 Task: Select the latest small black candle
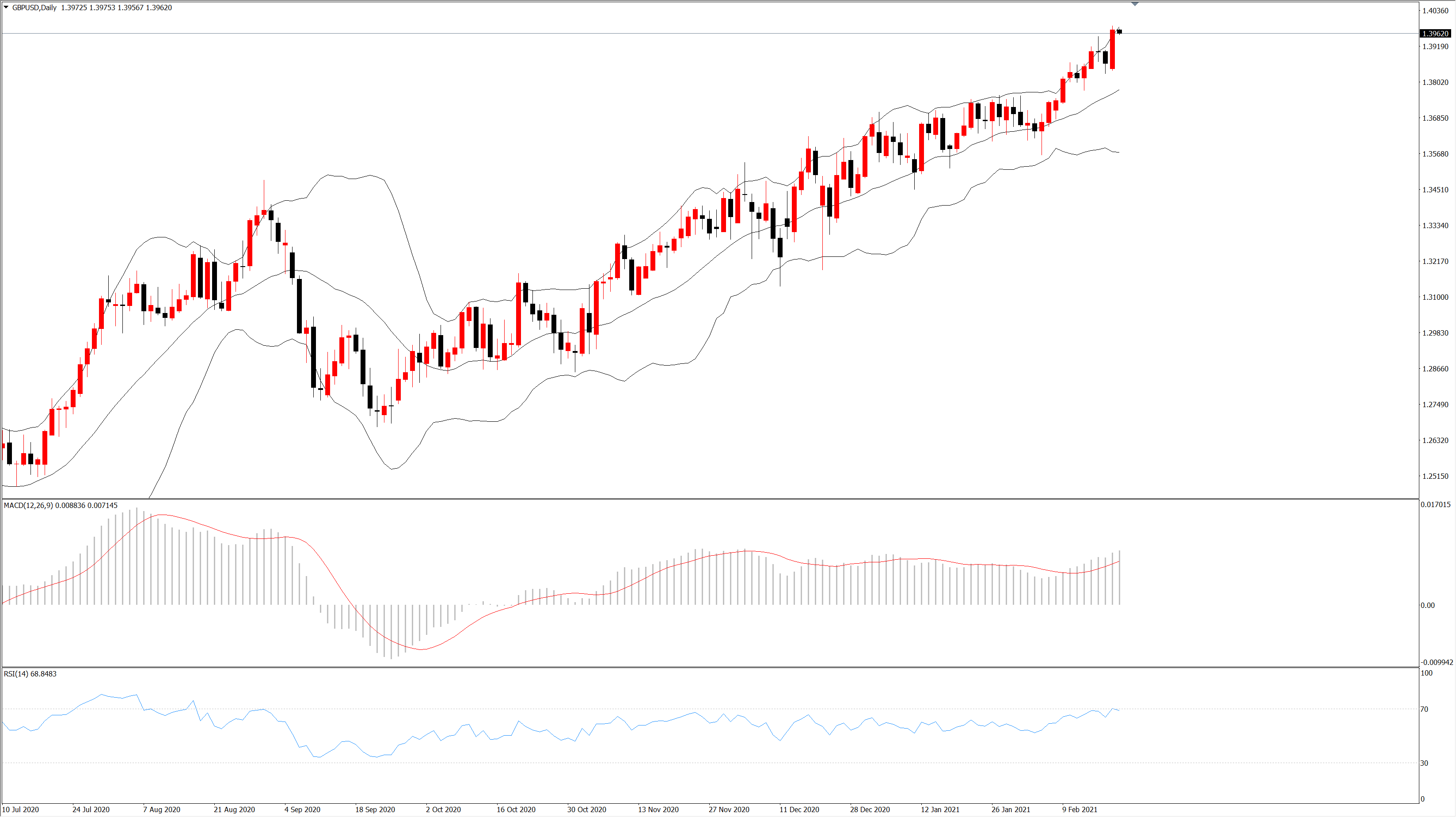[1119, 31]
